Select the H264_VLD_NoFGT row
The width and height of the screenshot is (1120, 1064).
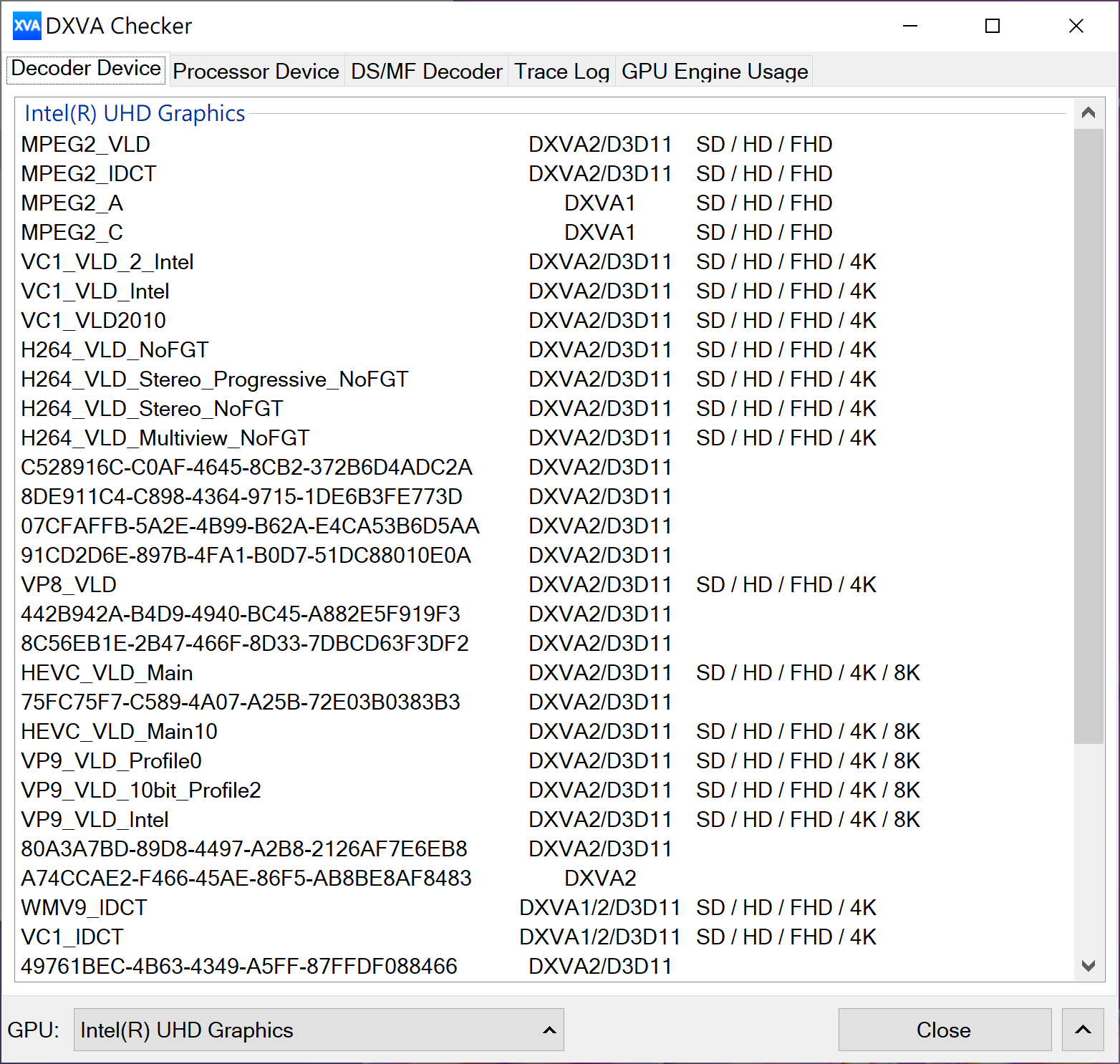(544, 349)
